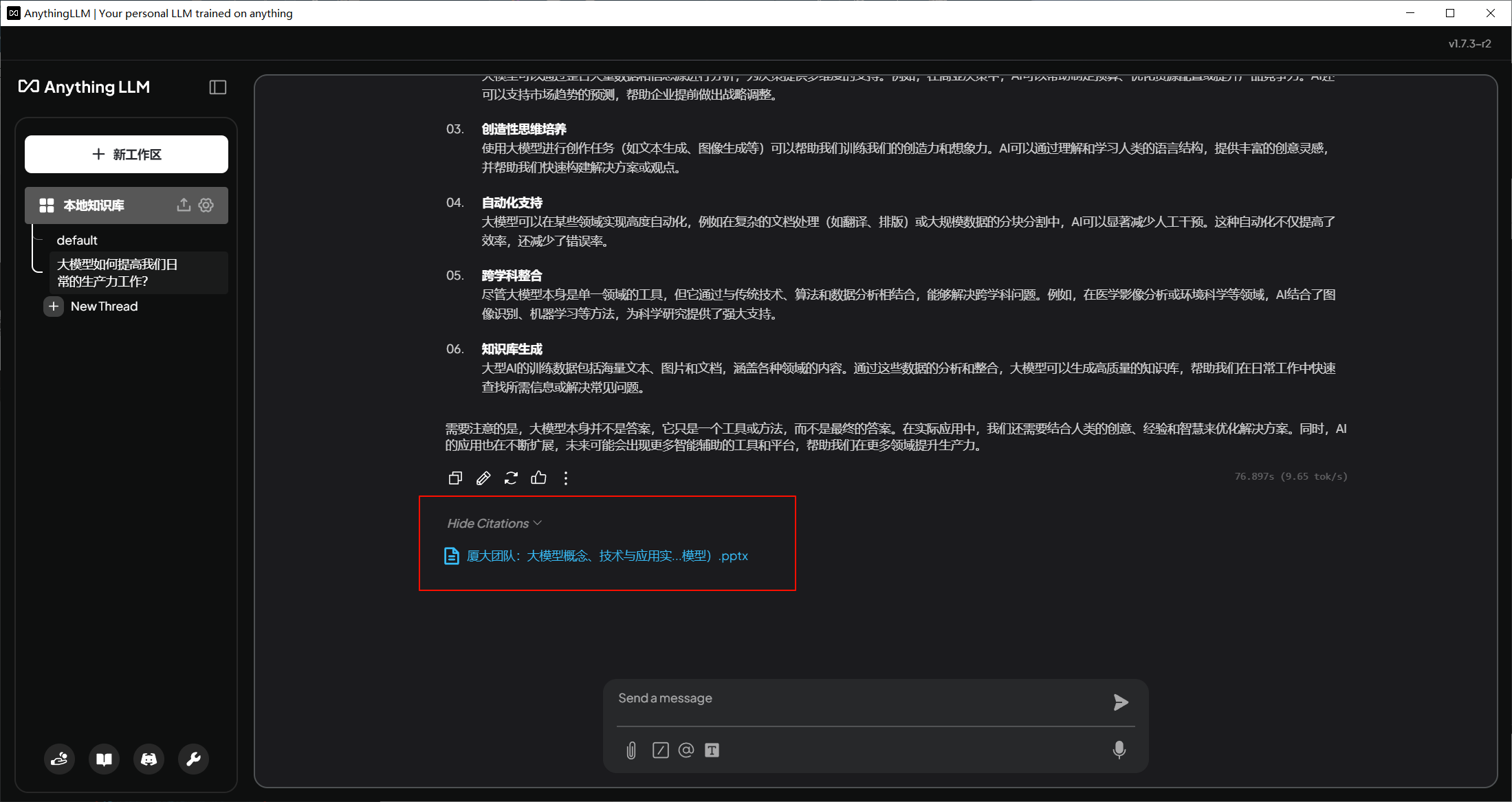Open text size settings icon

712,750
